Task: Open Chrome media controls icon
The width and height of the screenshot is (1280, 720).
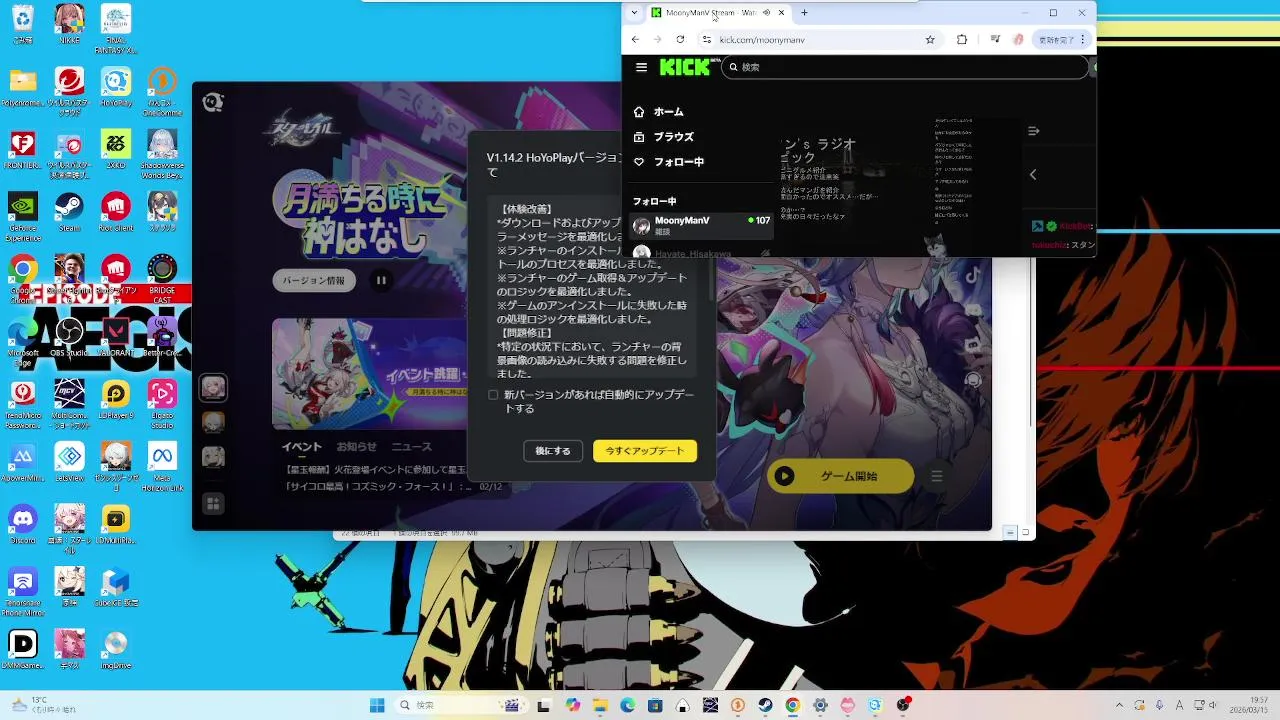Action: click(995, 40)
